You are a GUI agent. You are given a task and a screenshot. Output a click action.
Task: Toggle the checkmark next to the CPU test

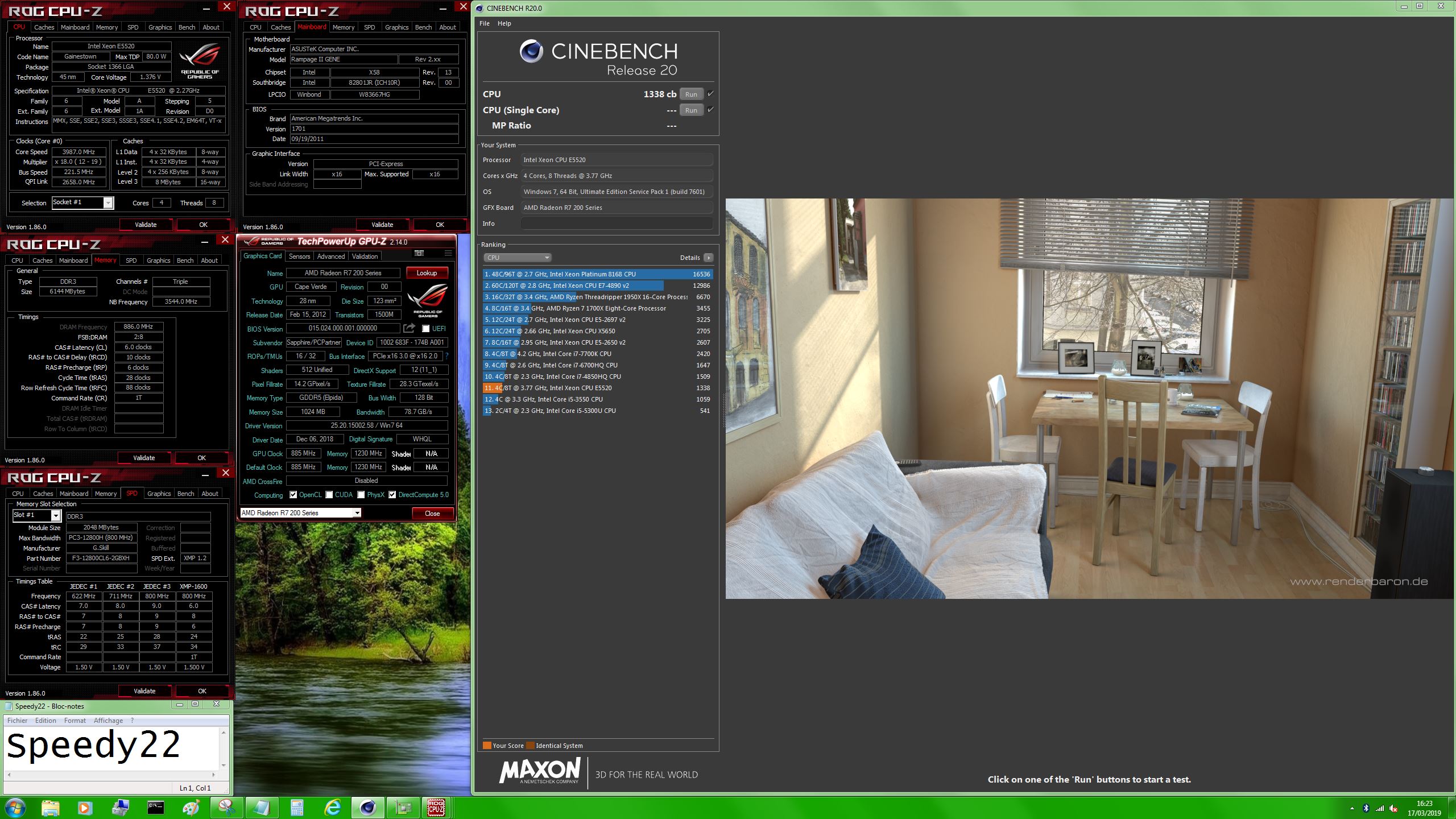710,94
